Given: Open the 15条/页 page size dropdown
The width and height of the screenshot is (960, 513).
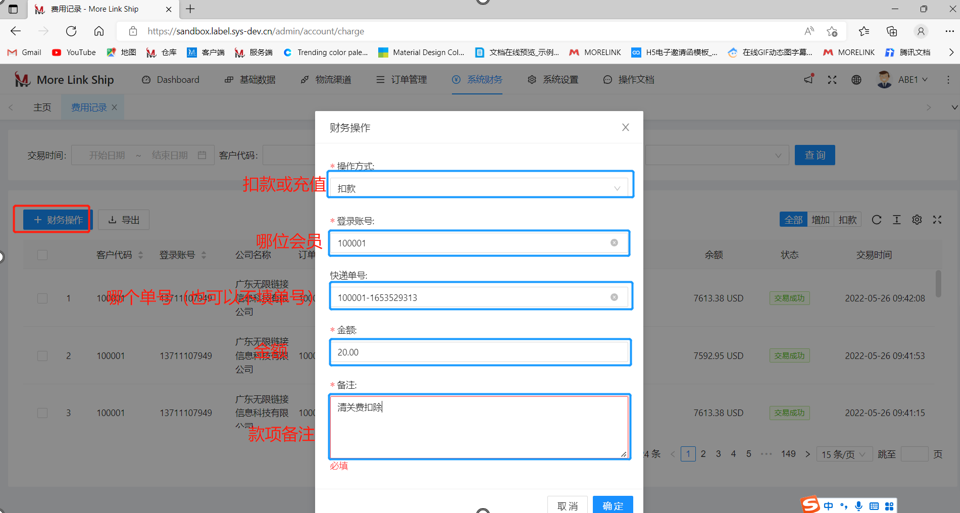Looking at the screenshot, I should point(843,454).
